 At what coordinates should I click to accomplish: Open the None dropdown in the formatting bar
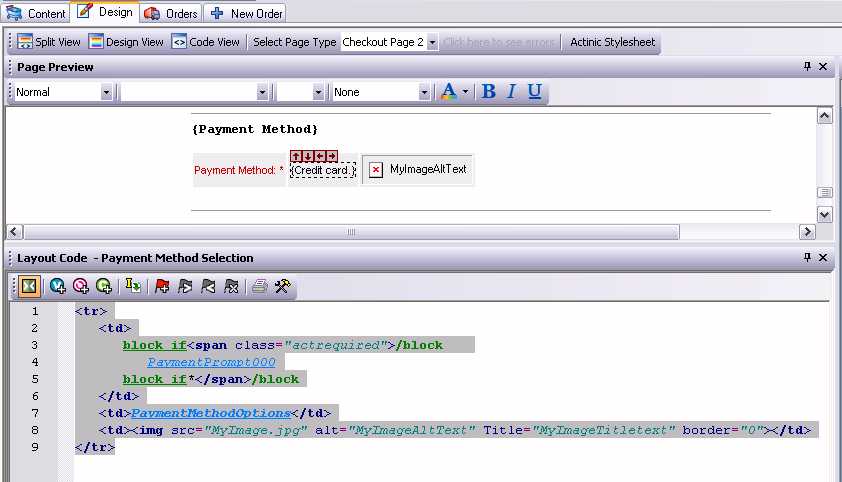(x=423, y=92)
